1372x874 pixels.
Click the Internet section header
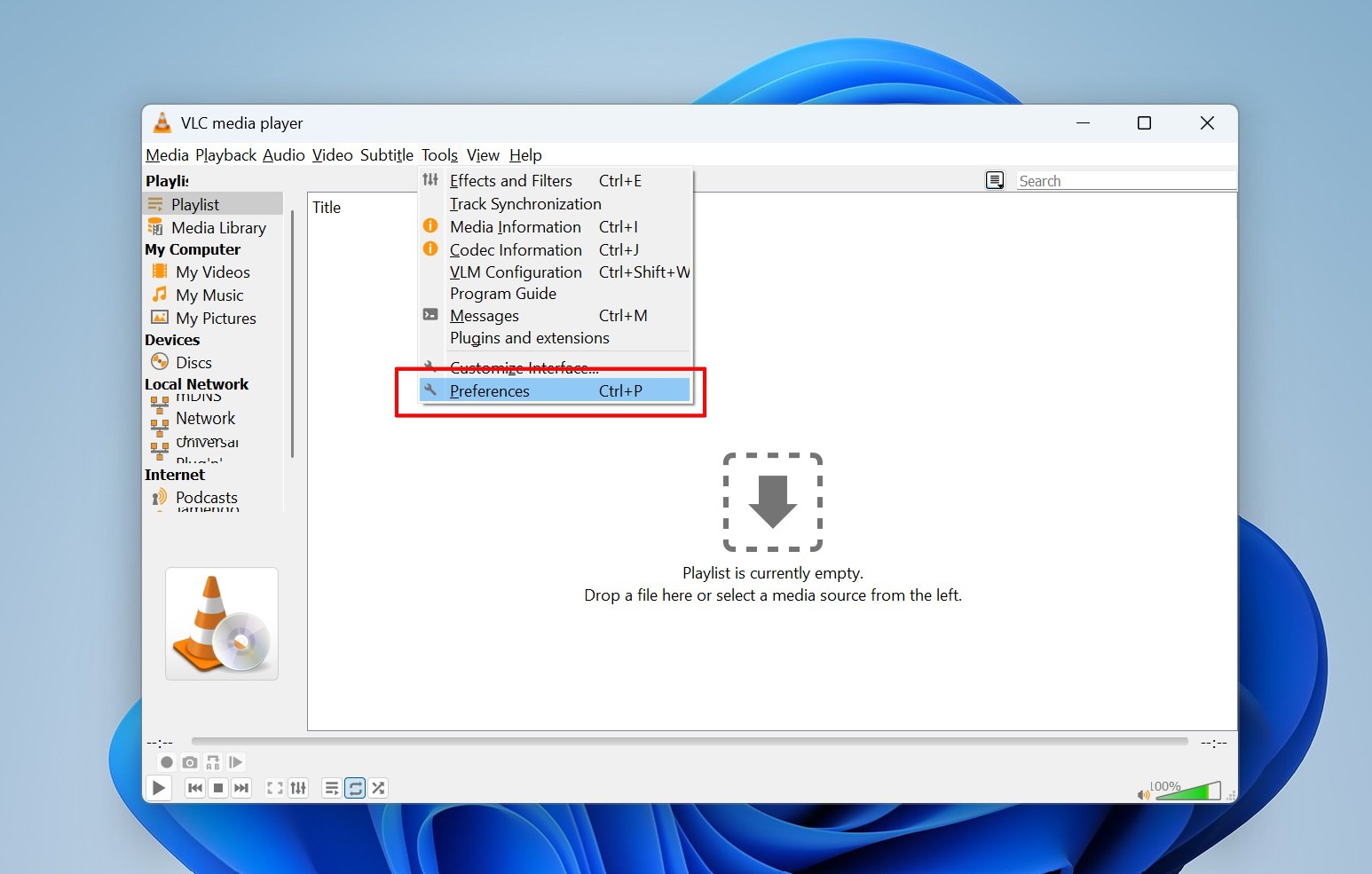pos(174,475)
